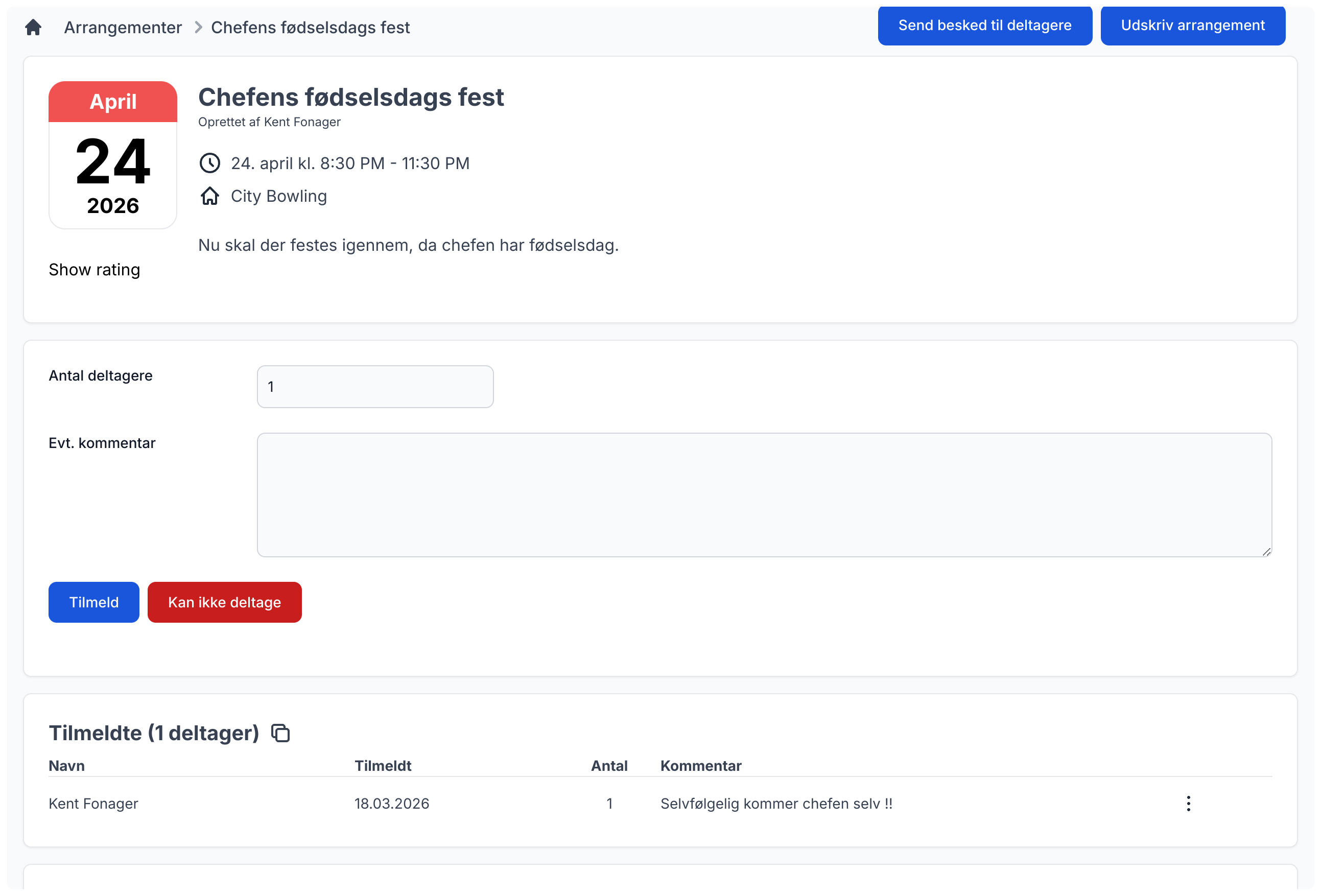This screenshot has height=896, width=1321.
Task: Click the comment textarea resize handle
Action: click(x=1266, y=552)
